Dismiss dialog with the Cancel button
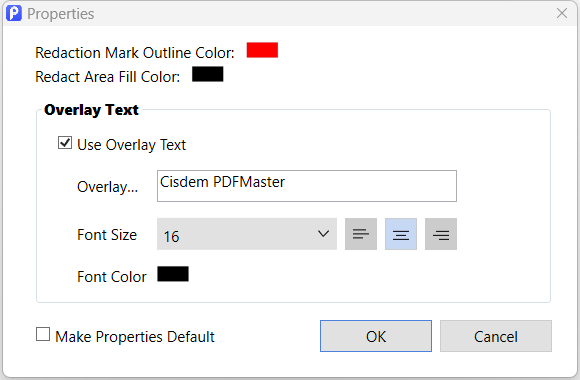This screenshot has width=580, height=380. pyautogui.click(x=496, y=336)
